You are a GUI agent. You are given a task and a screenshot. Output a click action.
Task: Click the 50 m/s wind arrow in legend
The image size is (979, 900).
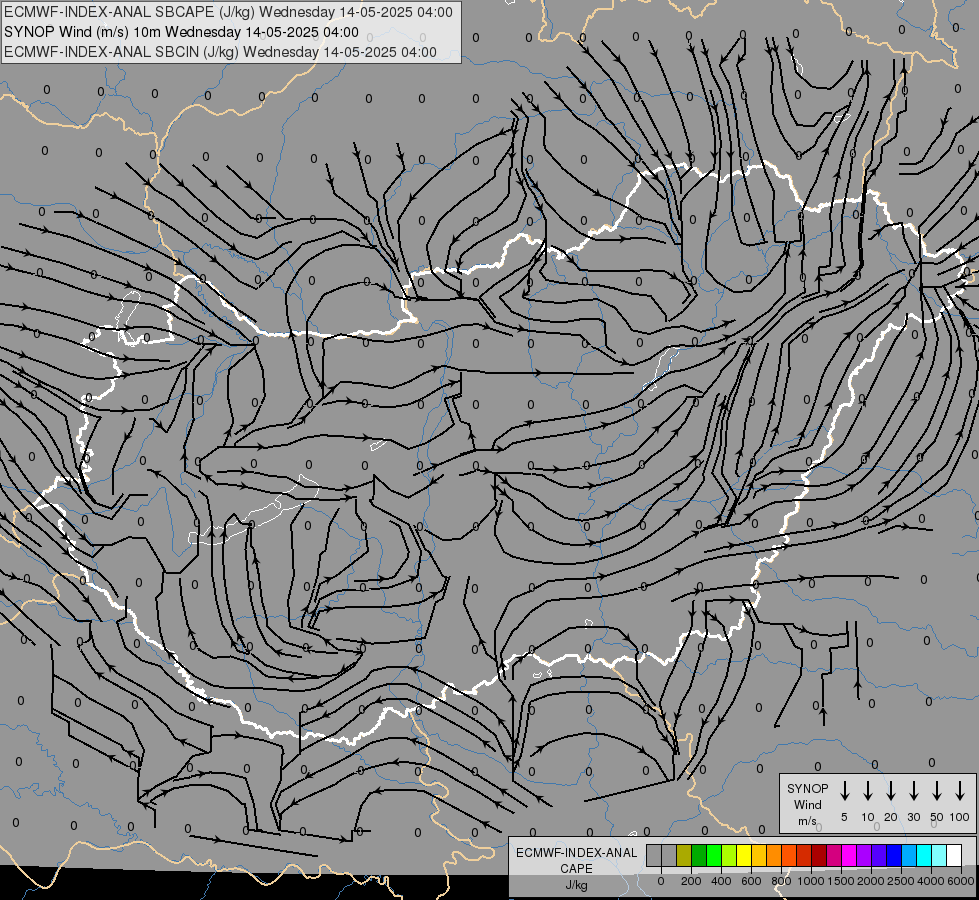[x=937, y=791]
